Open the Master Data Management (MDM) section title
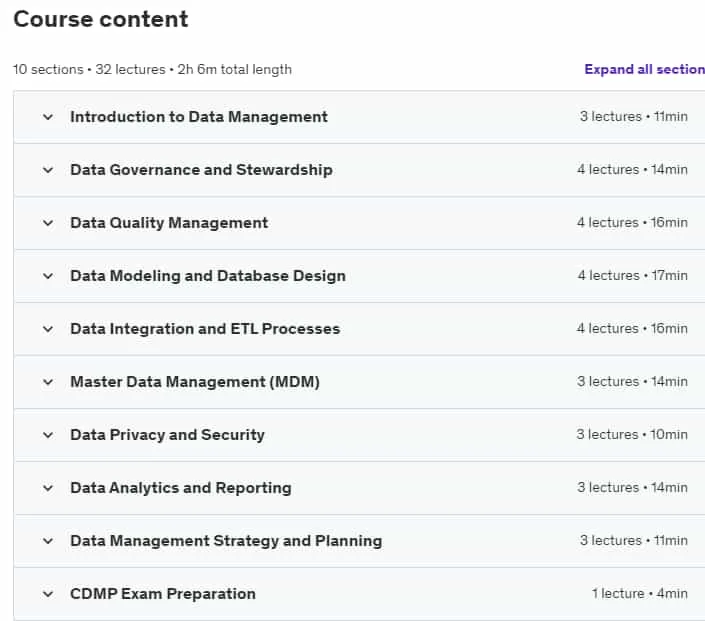The height and width of the screenshot is (621, 705). (x=195, y=382)
